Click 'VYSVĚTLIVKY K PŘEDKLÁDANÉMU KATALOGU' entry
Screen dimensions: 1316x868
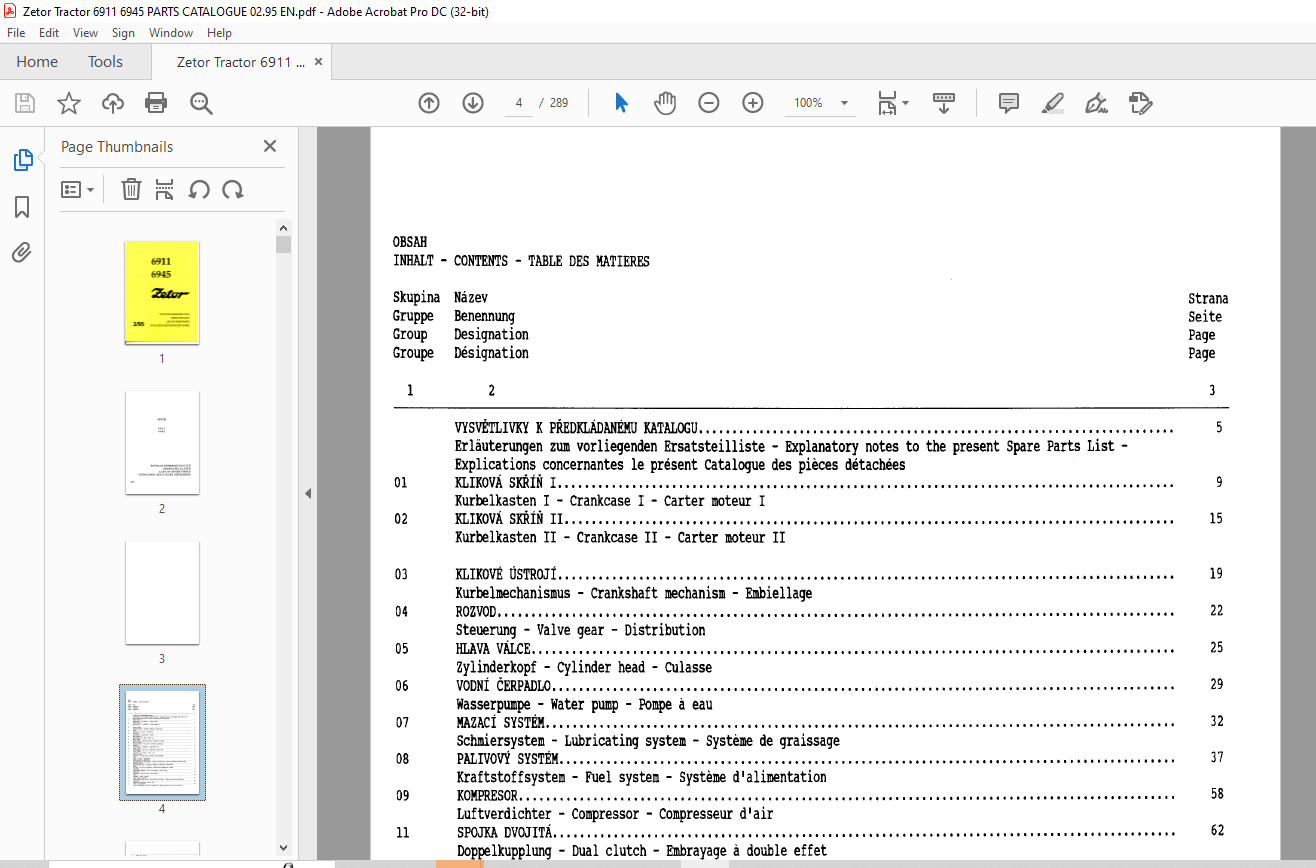(576, 428)
